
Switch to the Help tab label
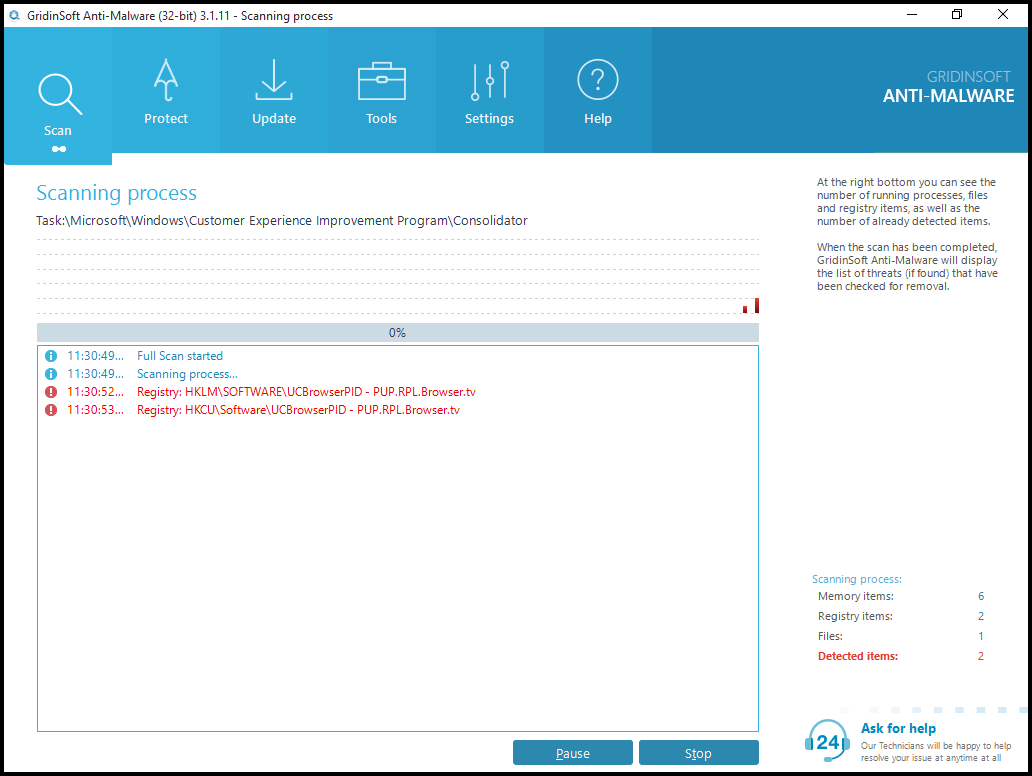(x=598, y=118)
